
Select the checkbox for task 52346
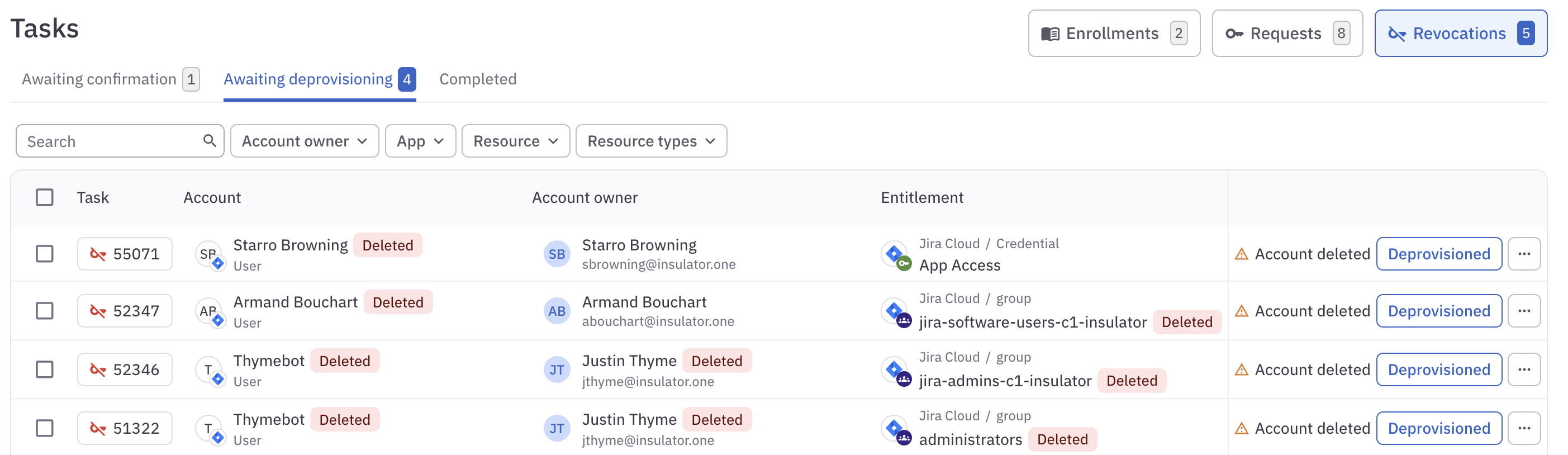(45, 369)
